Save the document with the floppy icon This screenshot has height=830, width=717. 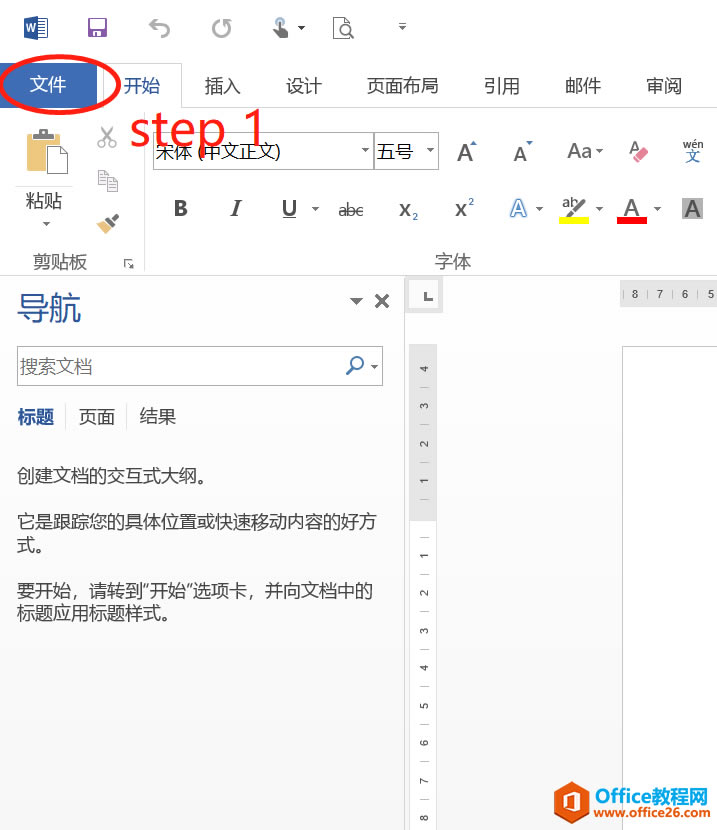click(97, 28)
